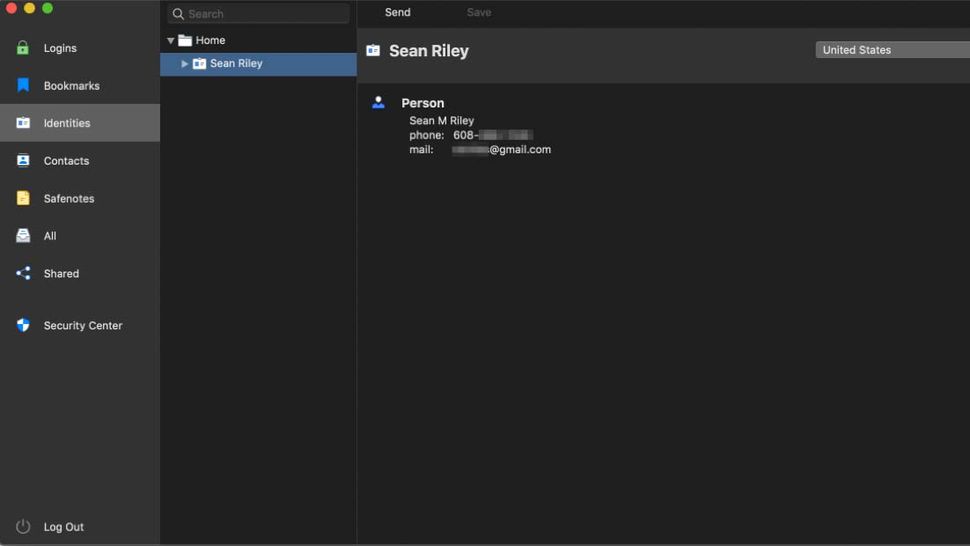Click the green padlock Logins icon
This screenshot has height=546, width=970.
coord(23,48)
